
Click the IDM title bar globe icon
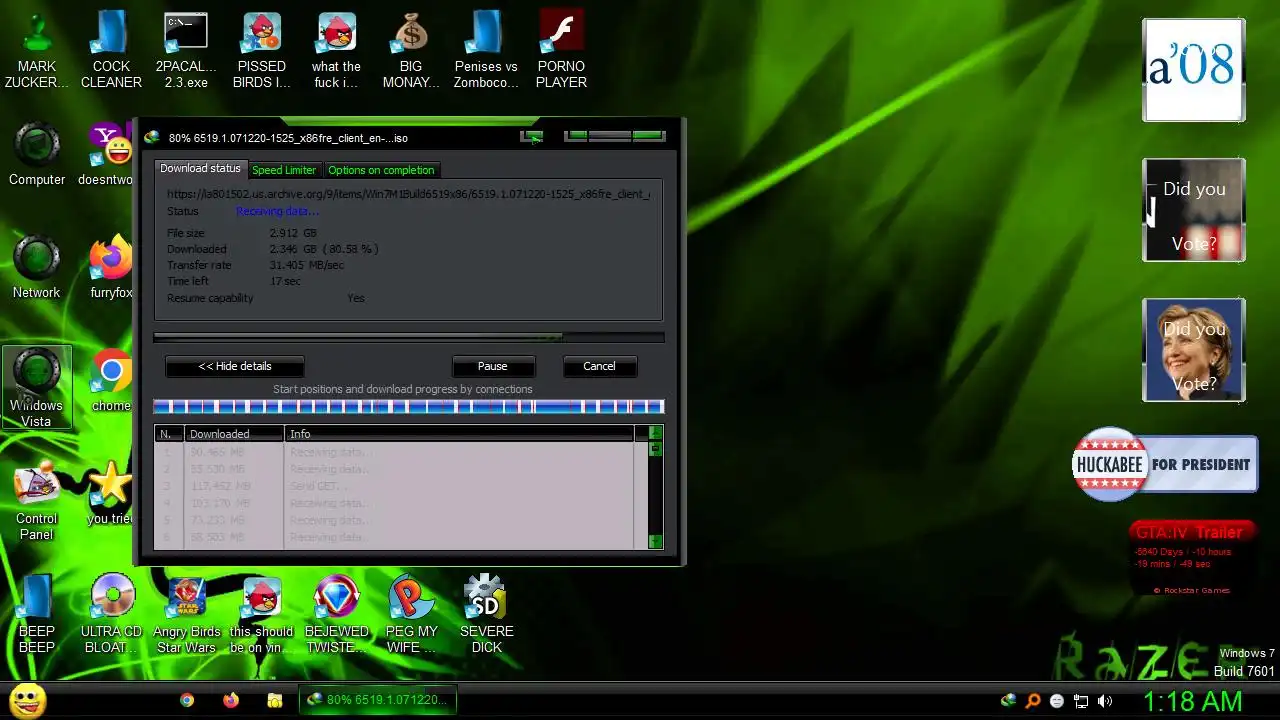(x=152, y=138)
